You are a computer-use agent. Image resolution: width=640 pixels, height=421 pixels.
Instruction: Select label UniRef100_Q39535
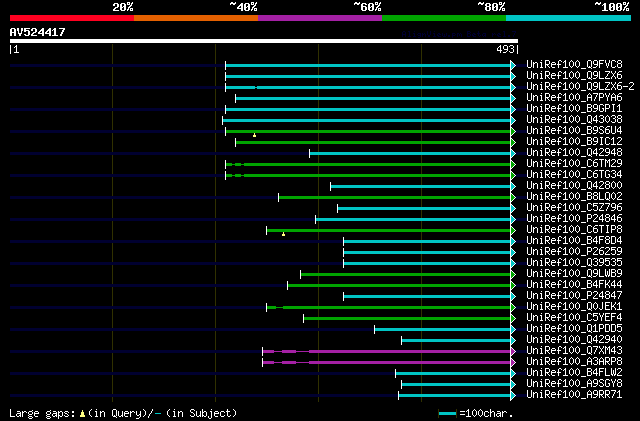pos(574,263)
